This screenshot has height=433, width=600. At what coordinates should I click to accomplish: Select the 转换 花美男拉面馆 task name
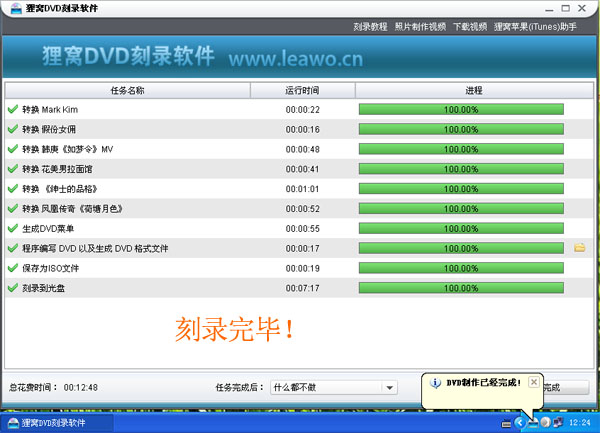pyautogui.click(x=57, y=169)
